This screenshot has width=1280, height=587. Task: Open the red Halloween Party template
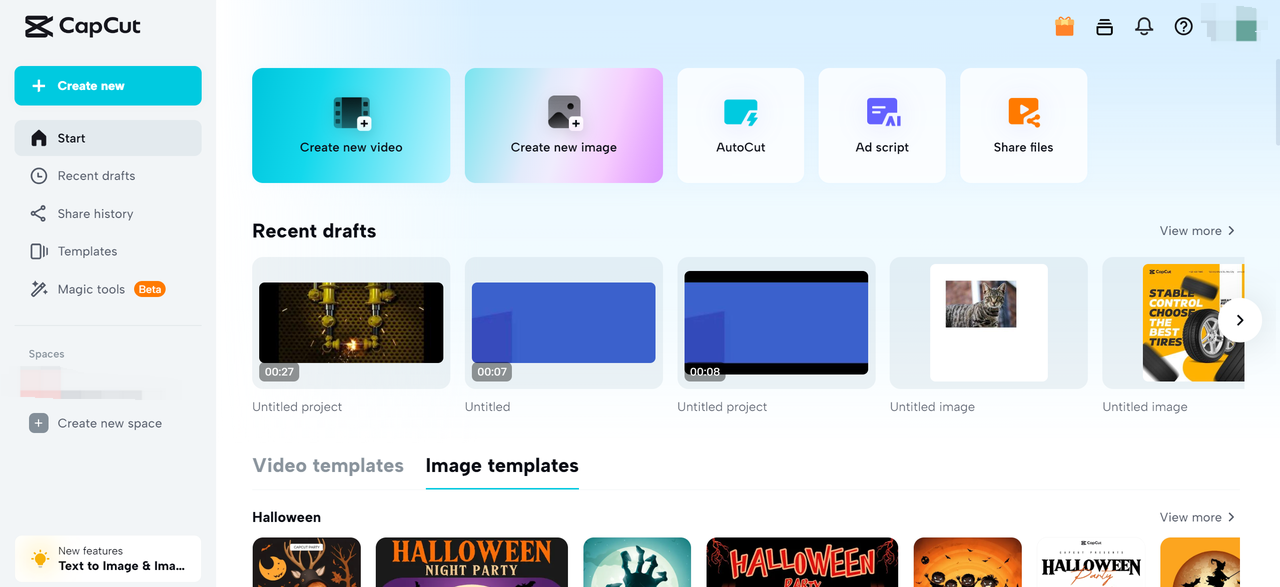click(x=802, y=562)
